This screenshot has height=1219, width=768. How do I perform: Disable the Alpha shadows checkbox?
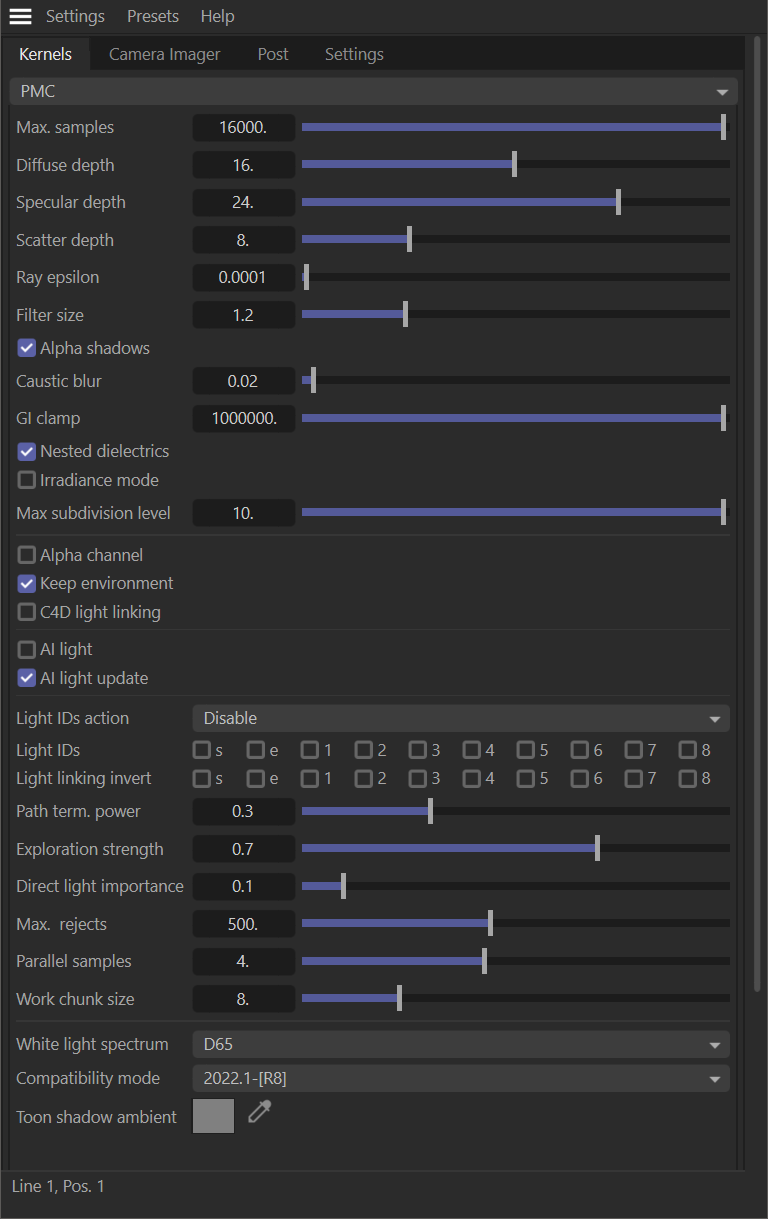pos(27,348)
